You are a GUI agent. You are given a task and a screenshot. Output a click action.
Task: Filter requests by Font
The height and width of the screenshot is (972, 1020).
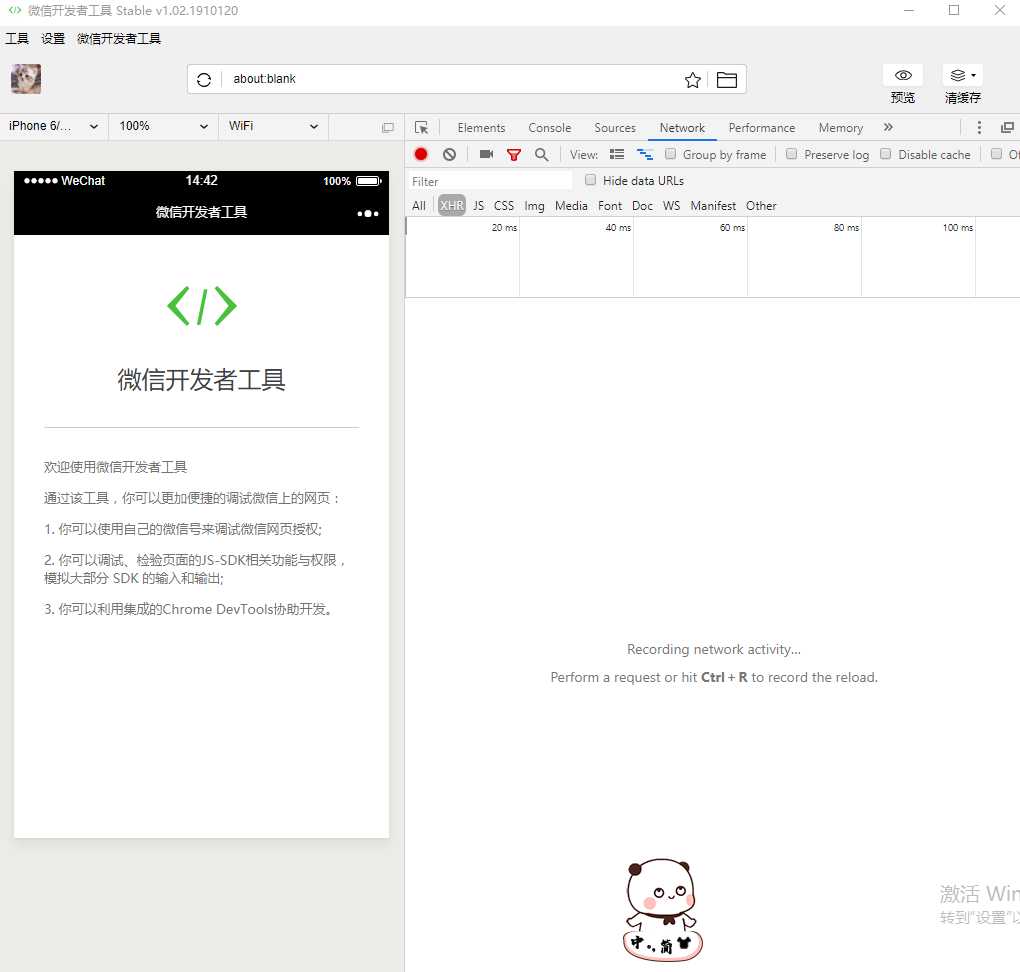pos(610,206)
